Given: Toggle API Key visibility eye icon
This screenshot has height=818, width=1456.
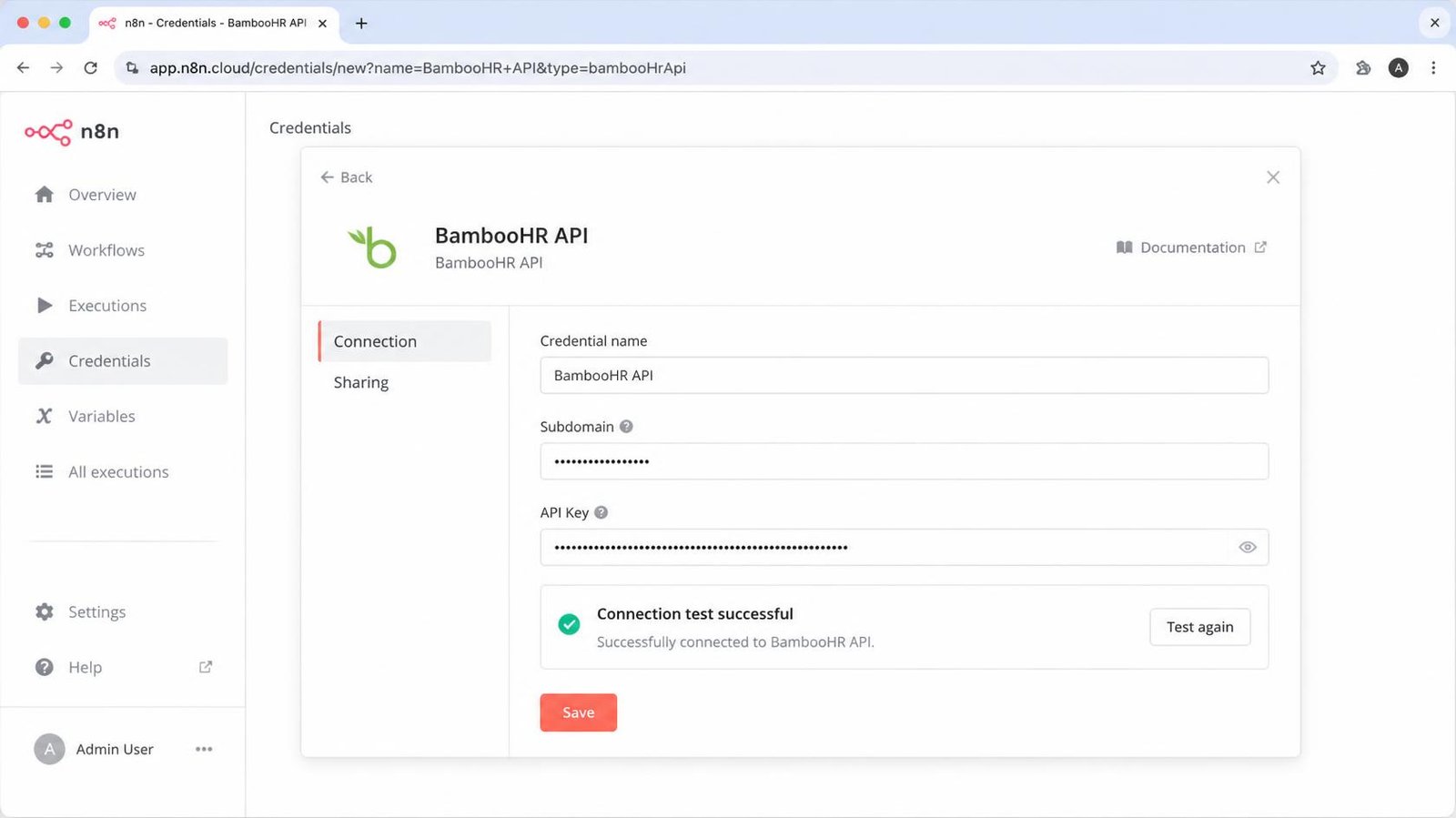Looking at the screenshot, I should click(x=1248, y=547).
